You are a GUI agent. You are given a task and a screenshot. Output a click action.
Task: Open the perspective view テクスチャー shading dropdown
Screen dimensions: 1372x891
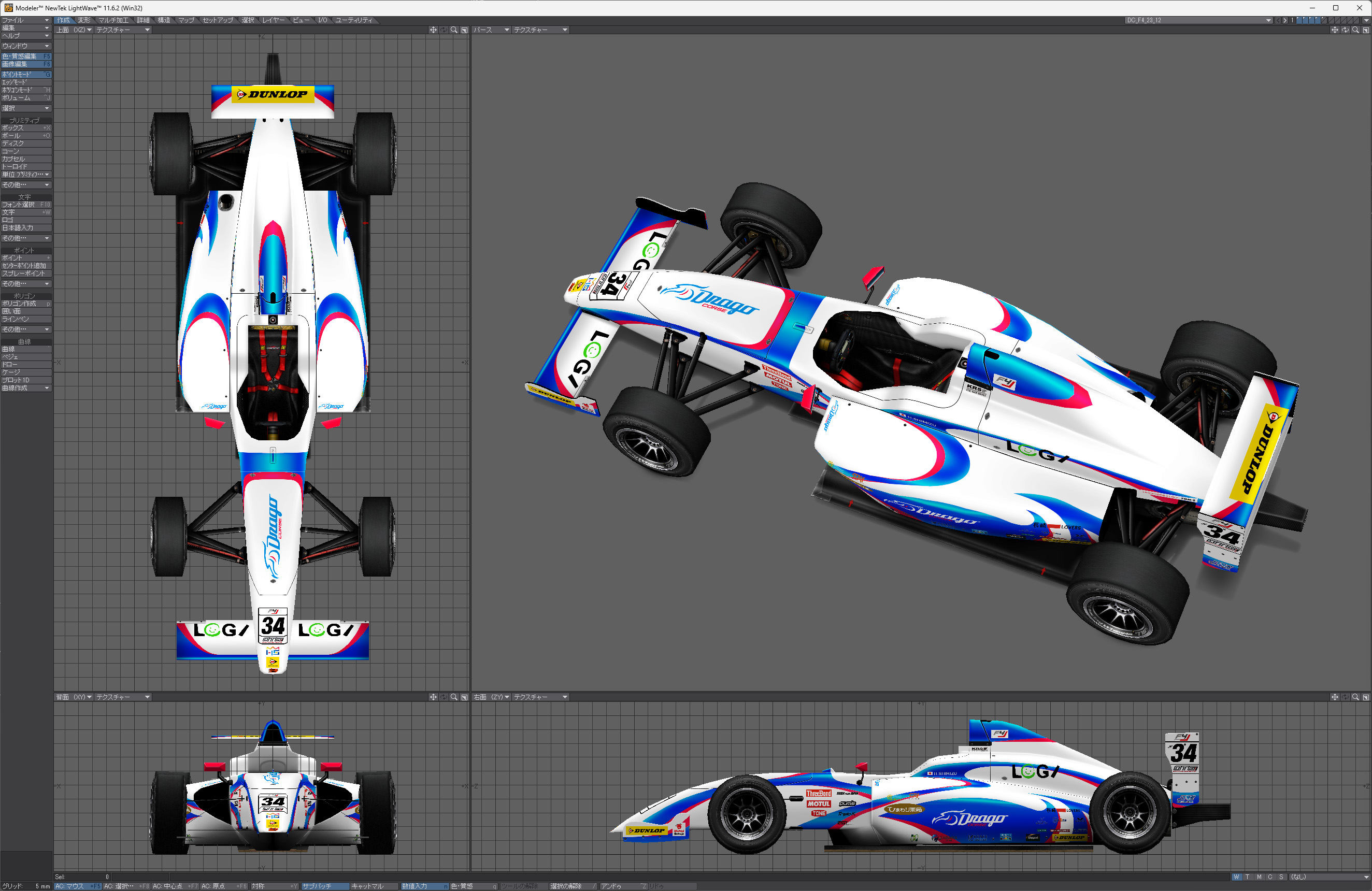coord(540,30)
